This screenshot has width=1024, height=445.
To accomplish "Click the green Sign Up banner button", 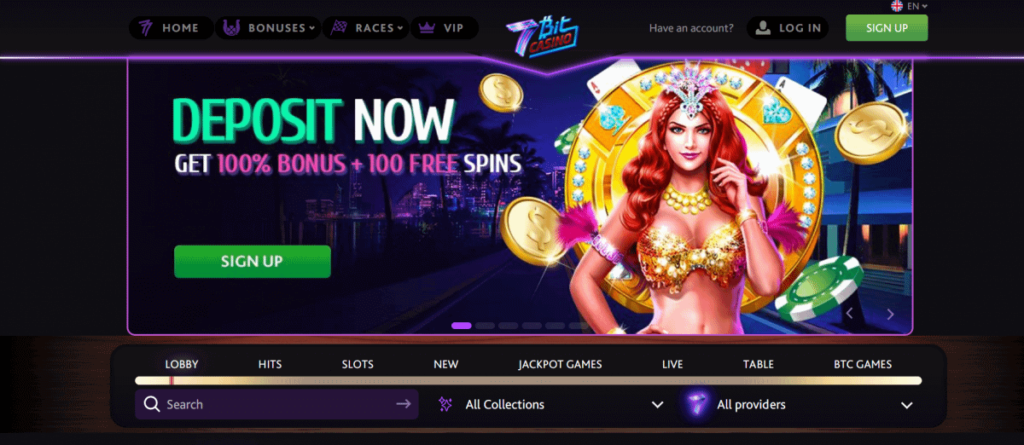I will [252, 261].
